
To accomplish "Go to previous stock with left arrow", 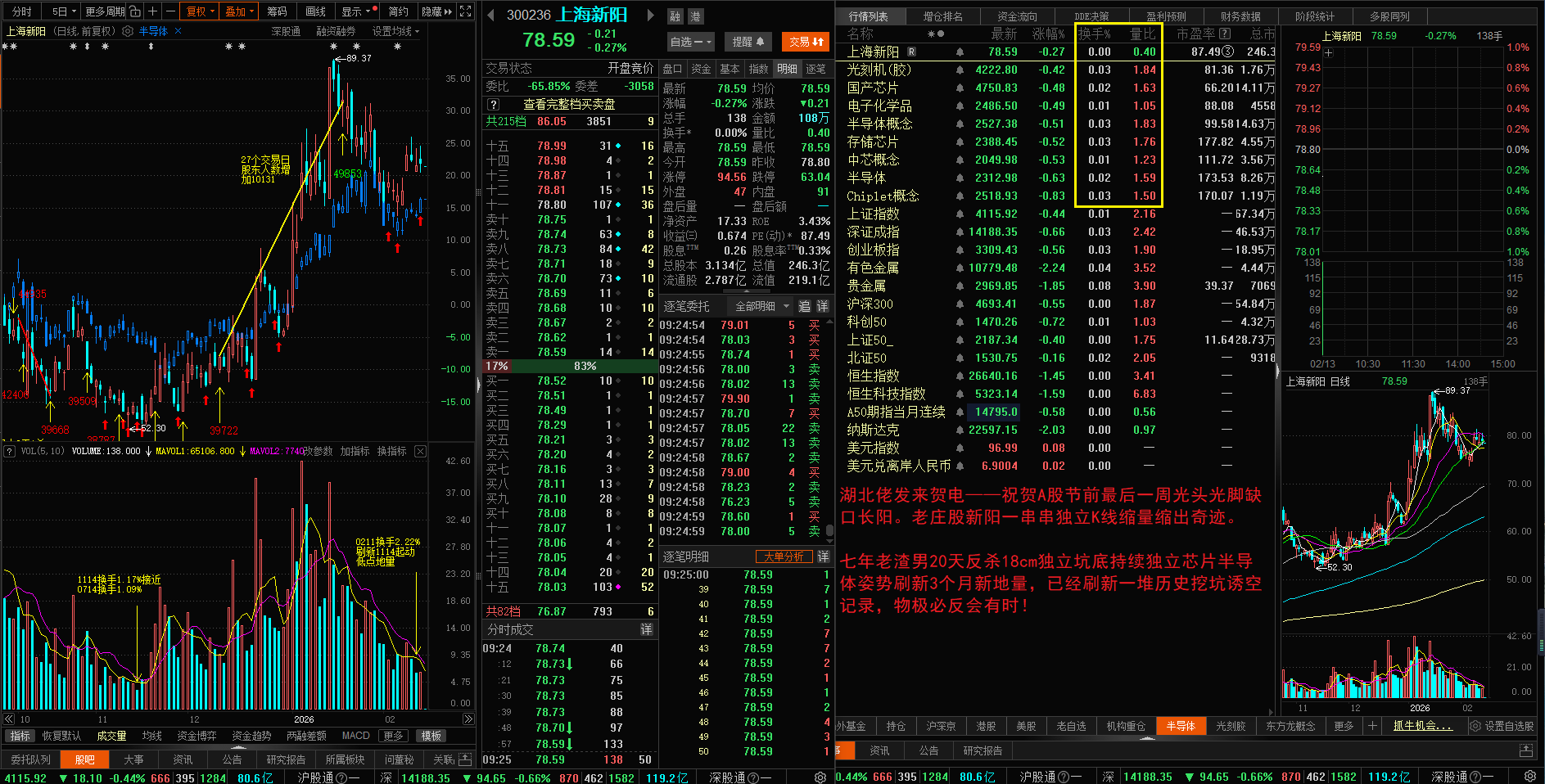I will [x=490, y=15].
